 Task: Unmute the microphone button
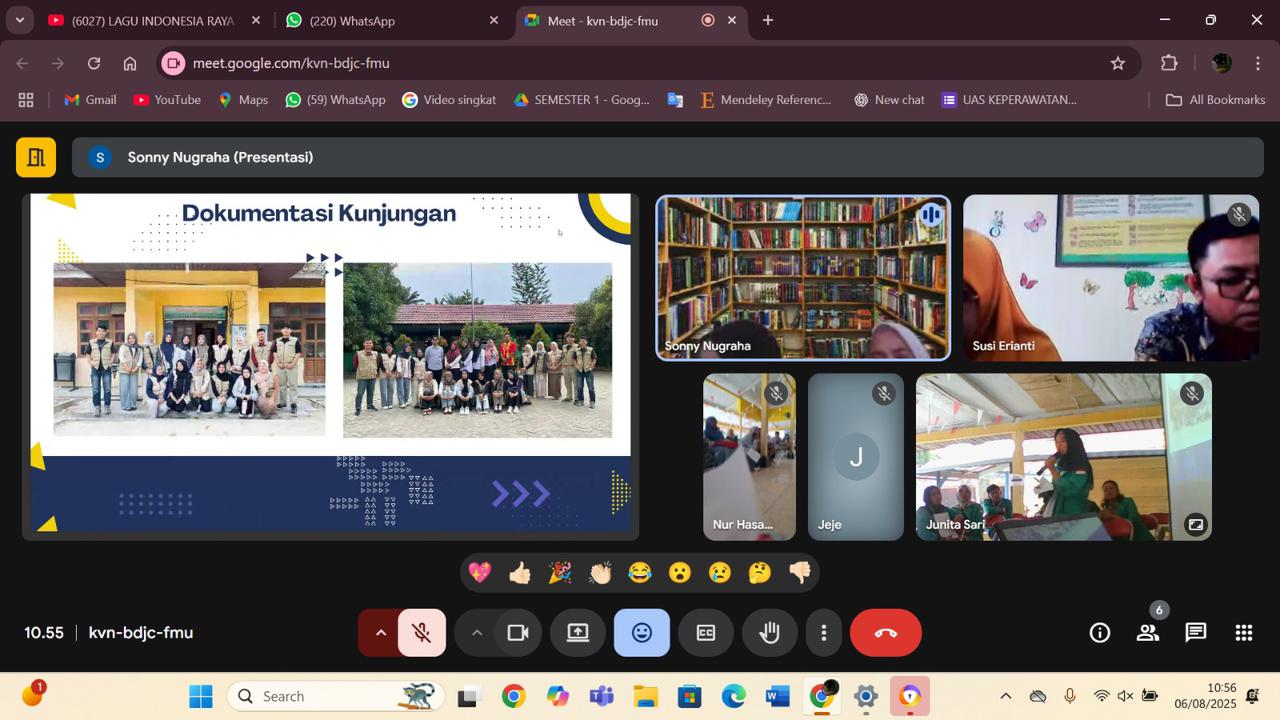pyautogui.click(x=422, y=633)
